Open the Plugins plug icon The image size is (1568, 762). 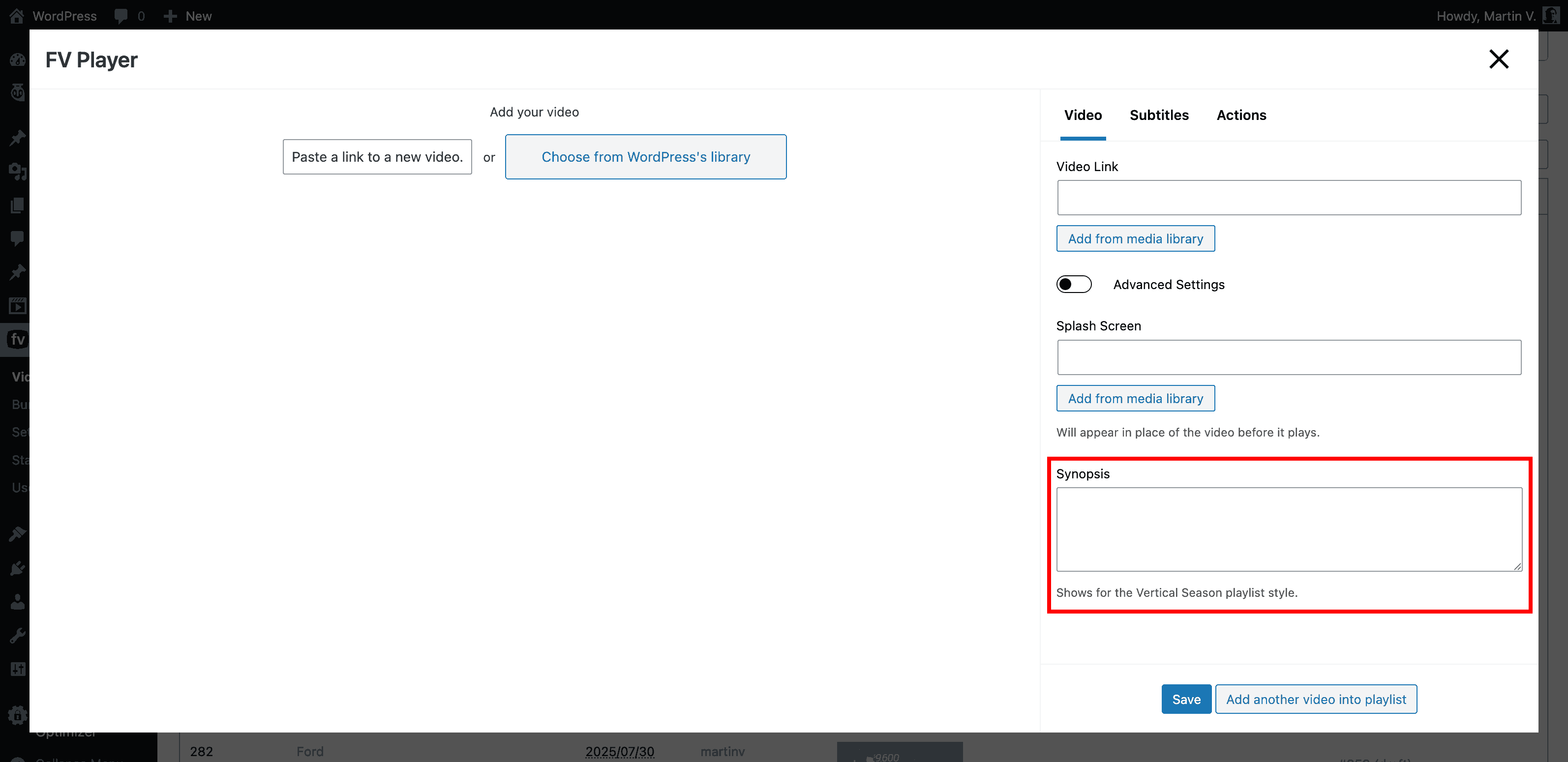pyautogui.click(x=18, y=568)
